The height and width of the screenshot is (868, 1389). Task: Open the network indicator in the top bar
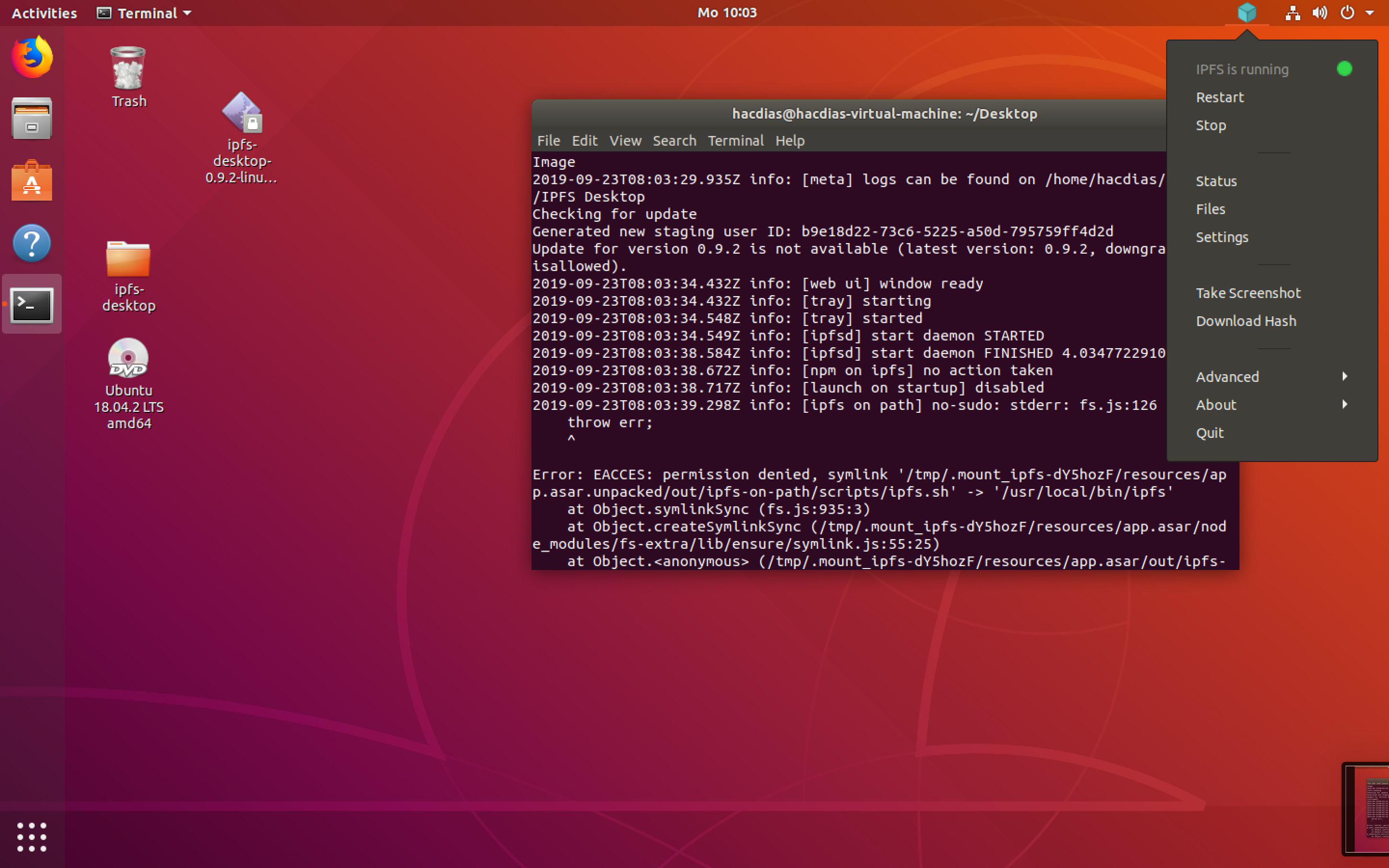coord(1293,13)
